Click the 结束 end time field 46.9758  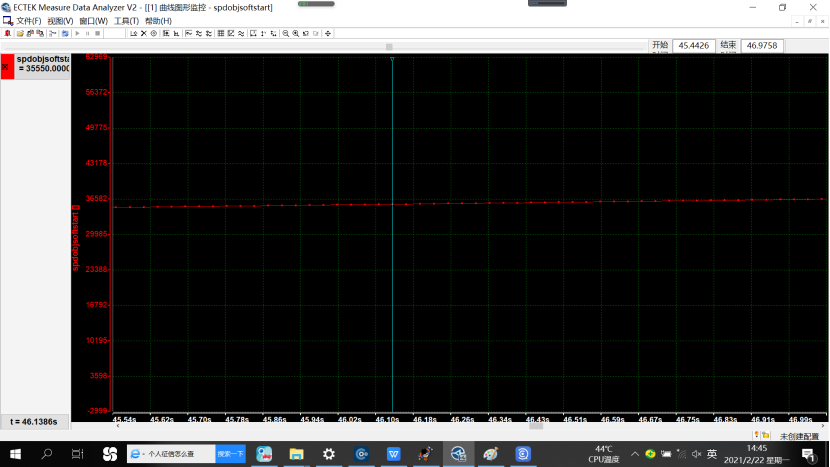click(762, 46)
